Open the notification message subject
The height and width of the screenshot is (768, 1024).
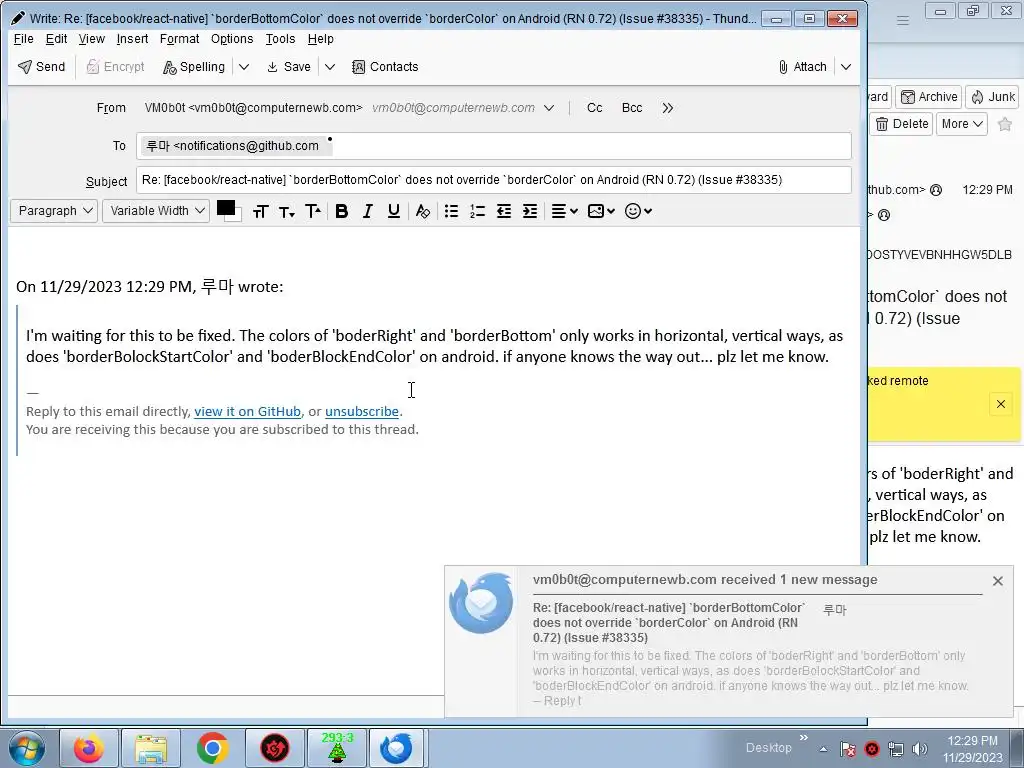(x=669, y=622)
